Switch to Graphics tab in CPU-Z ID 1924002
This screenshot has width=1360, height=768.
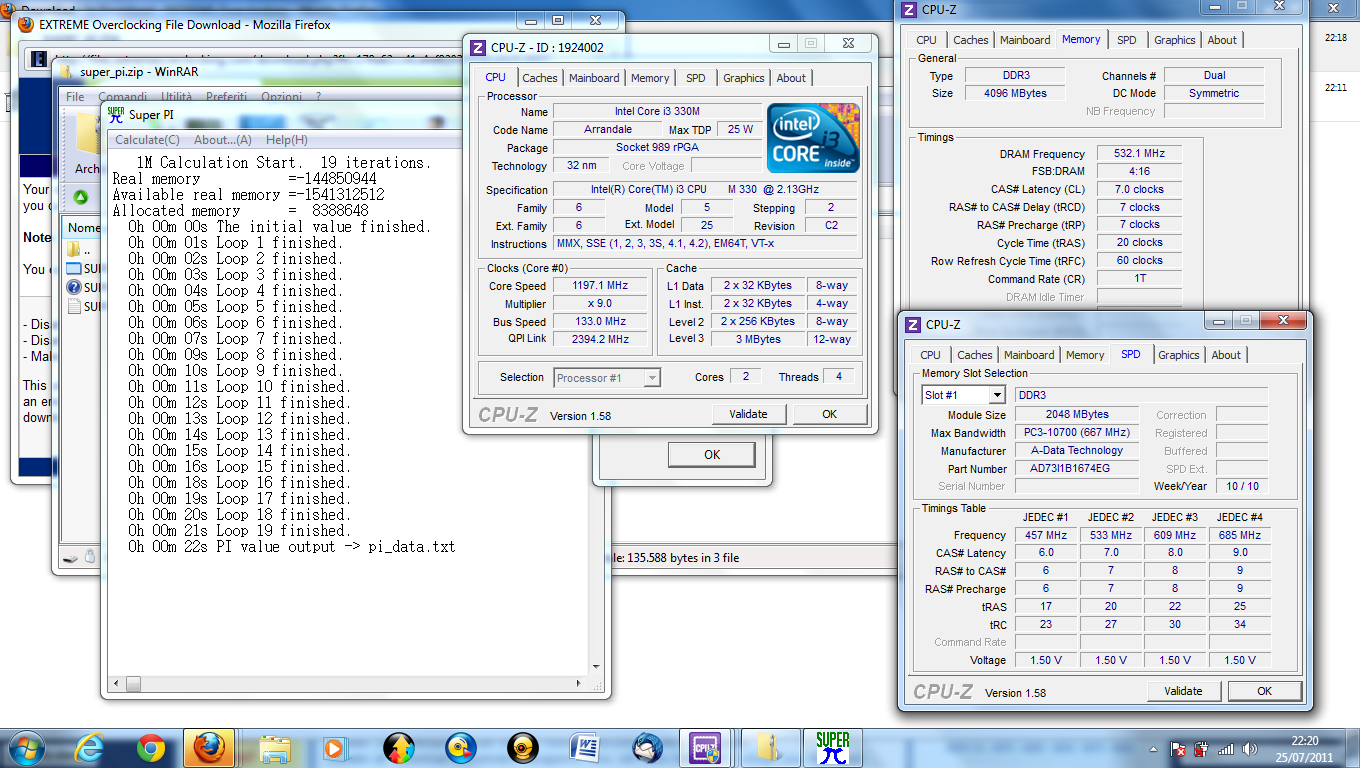[x=744, y=78]
